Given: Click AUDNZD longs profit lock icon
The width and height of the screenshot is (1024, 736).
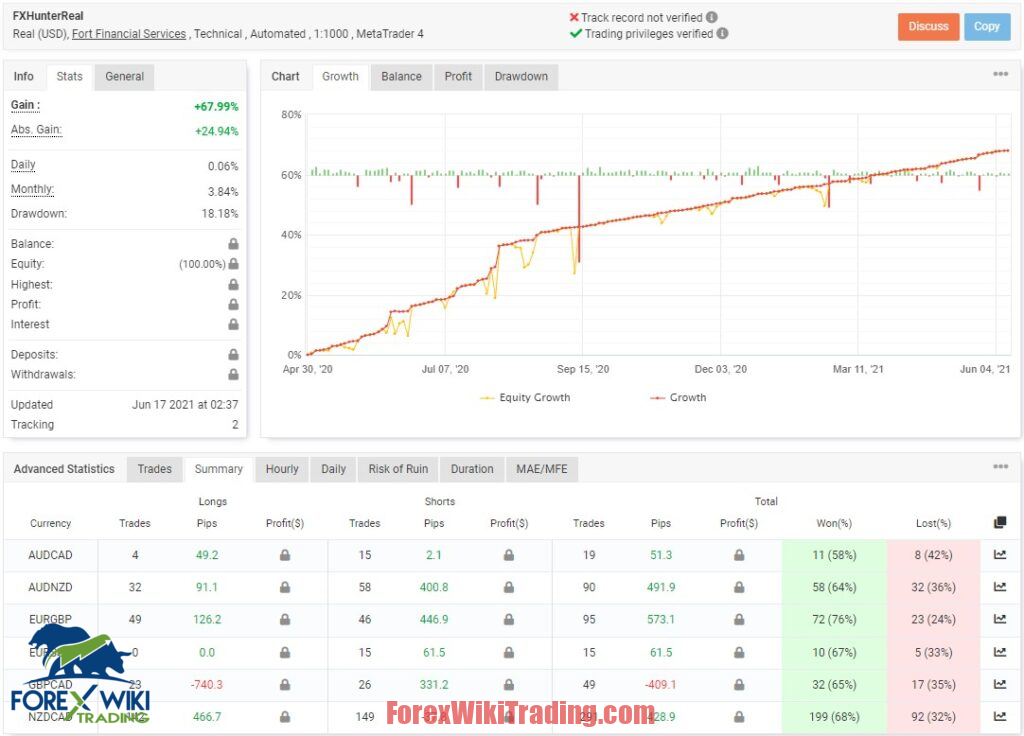Looking at the screenshot, I should 285,587.
